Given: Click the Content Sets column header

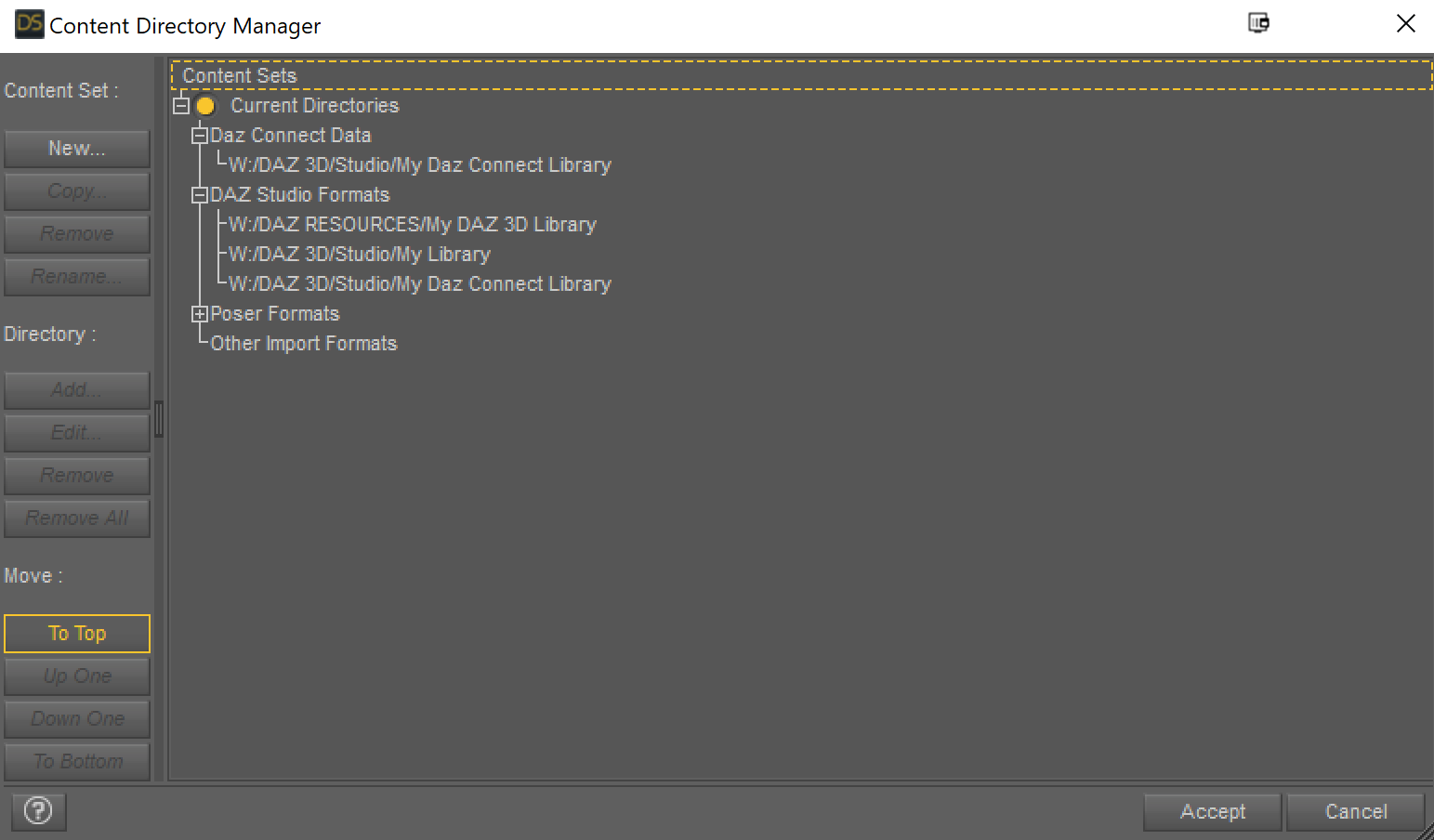Looking at the screenshot, I should 801,76.
